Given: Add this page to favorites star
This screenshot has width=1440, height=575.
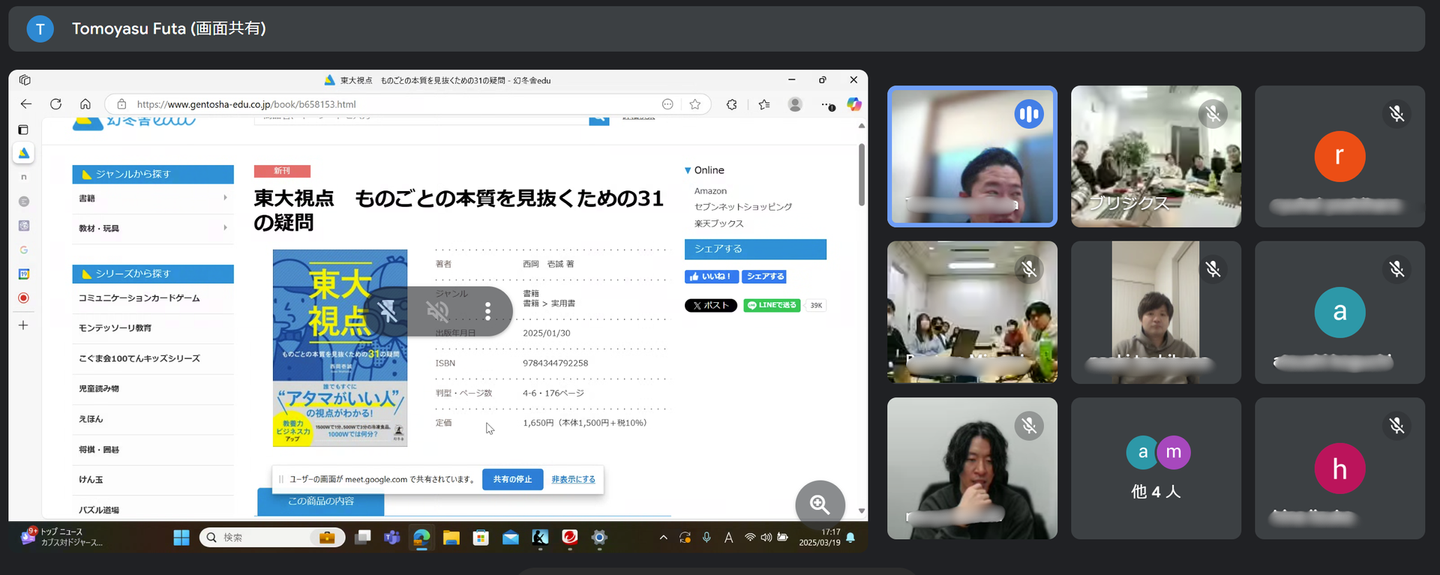Looking at the screenshot, I should coord(695,104).
